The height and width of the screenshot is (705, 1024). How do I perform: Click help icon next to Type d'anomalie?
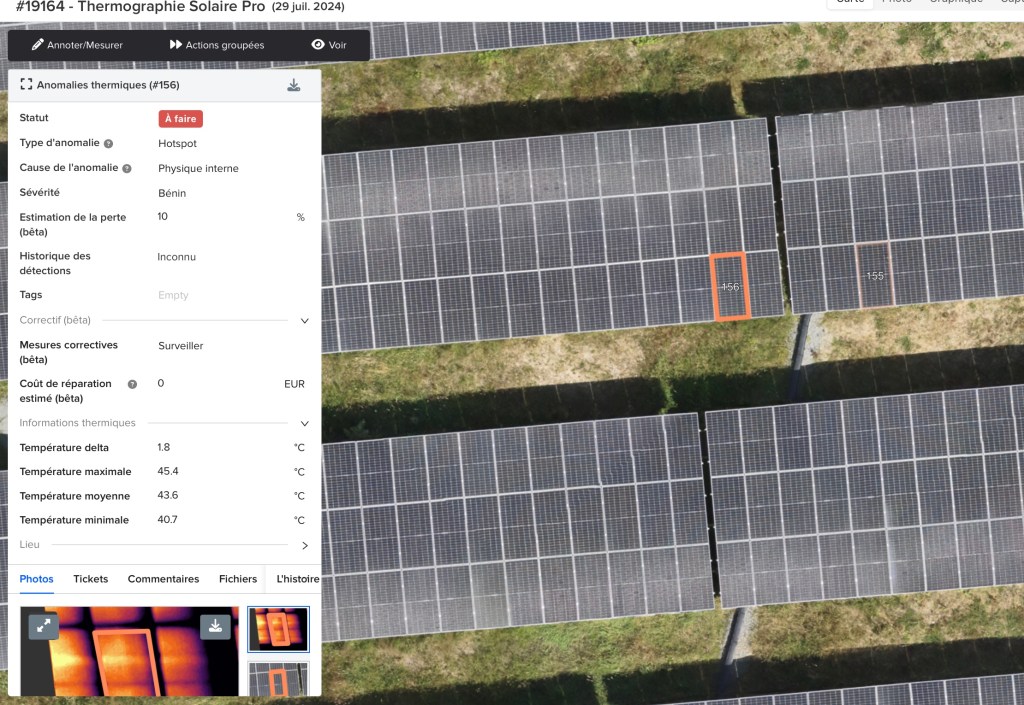click(x=108, y=144)
